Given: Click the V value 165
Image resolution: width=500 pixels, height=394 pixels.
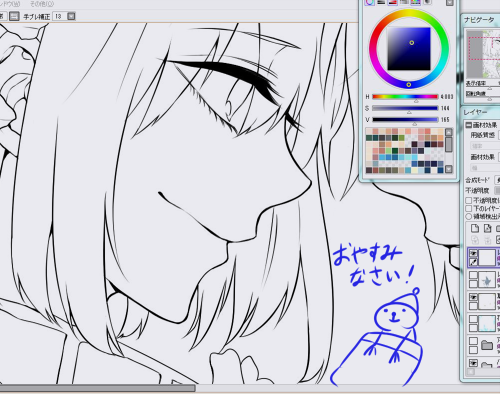Looking at the screenshot, I should [445, 120].
